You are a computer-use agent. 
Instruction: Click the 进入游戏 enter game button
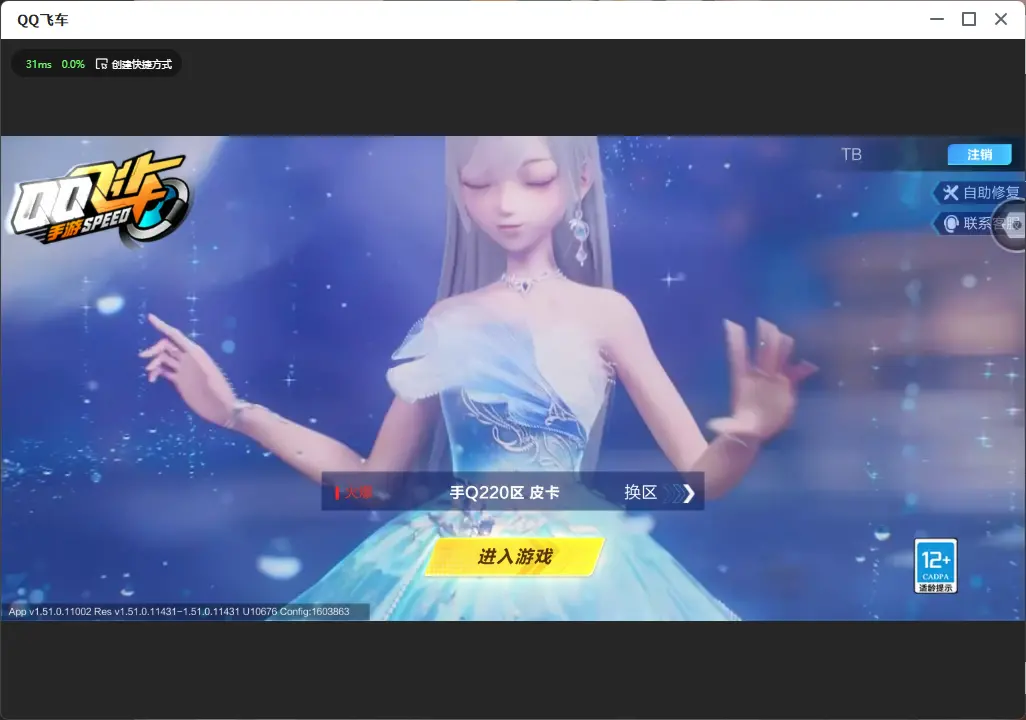[515, 556]
